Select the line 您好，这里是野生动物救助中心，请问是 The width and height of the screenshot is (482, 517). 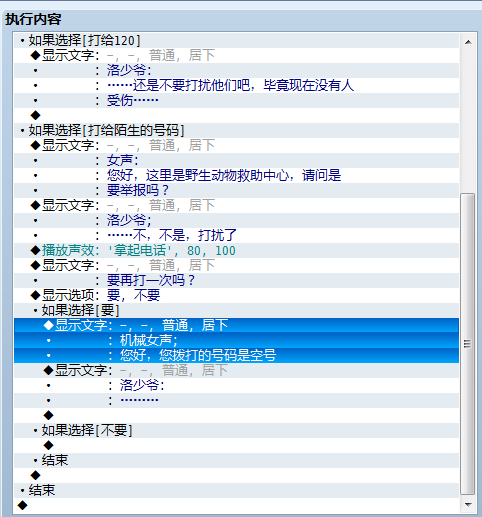[236, 175]
